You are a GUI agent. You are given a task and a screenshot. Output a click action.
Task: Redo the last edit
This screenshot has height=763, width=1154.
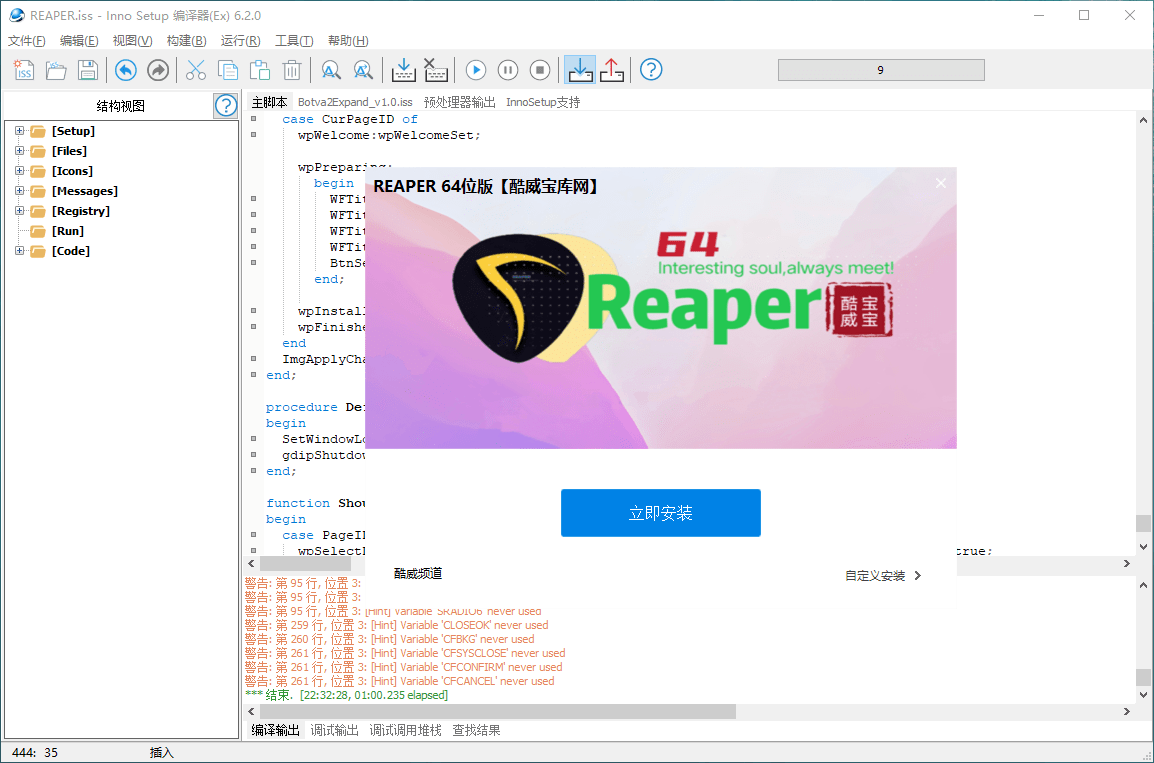(158, 70)
